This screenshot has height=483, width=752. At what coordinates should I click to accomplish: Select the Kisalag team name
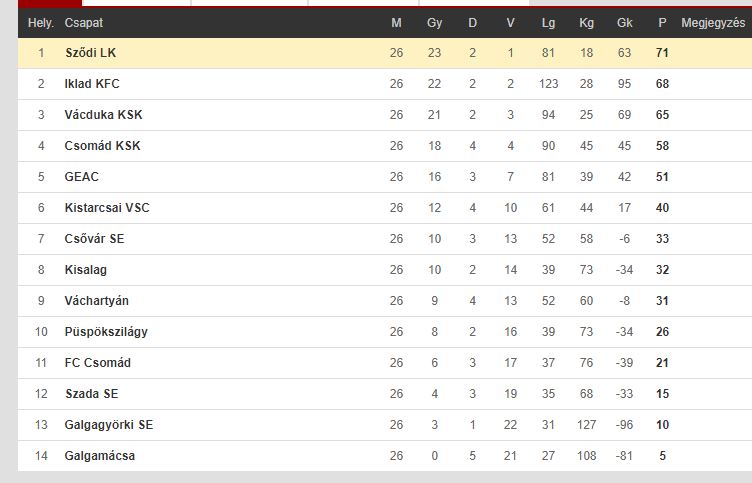85,270
